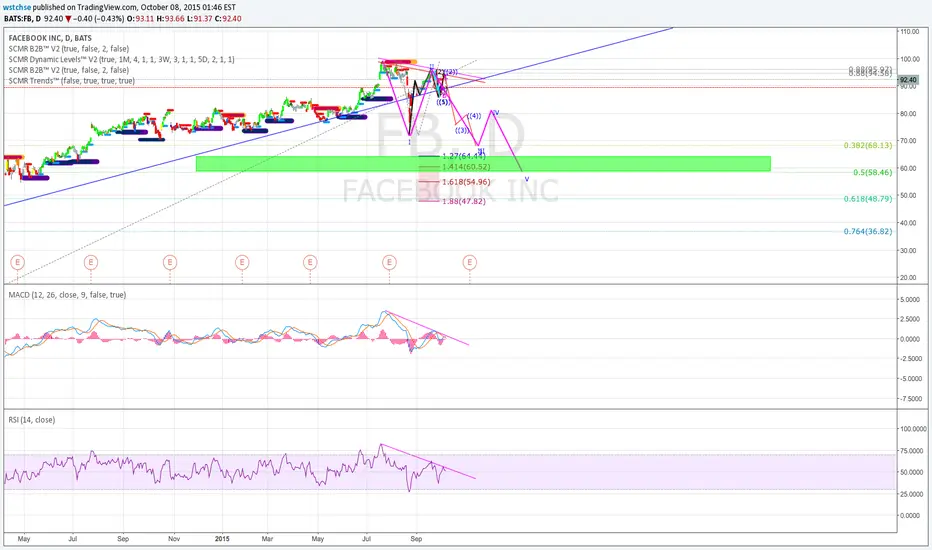Click the 100.00 price axis label

(x=910, y=59)
